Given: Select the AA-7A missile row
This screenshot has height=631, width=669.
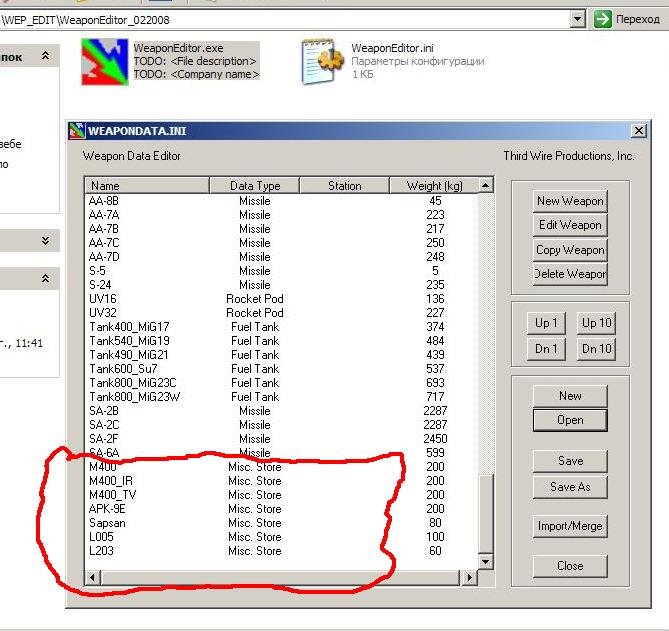Looking at the screenshot, I should click(x=281, y=215).
